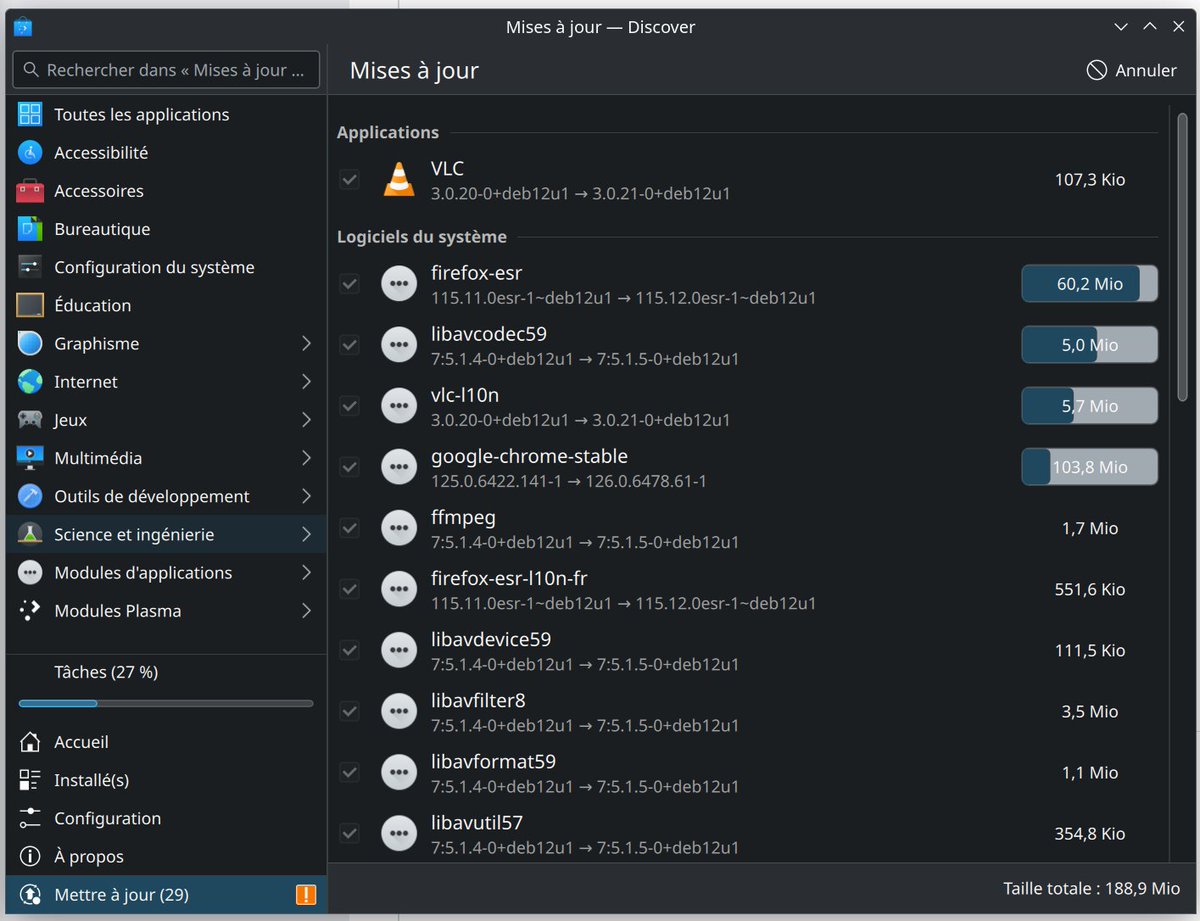The width and height of the screenshot is (1200, 921).
Task: Open the Installé(s) page label
Action: point(91,780)
